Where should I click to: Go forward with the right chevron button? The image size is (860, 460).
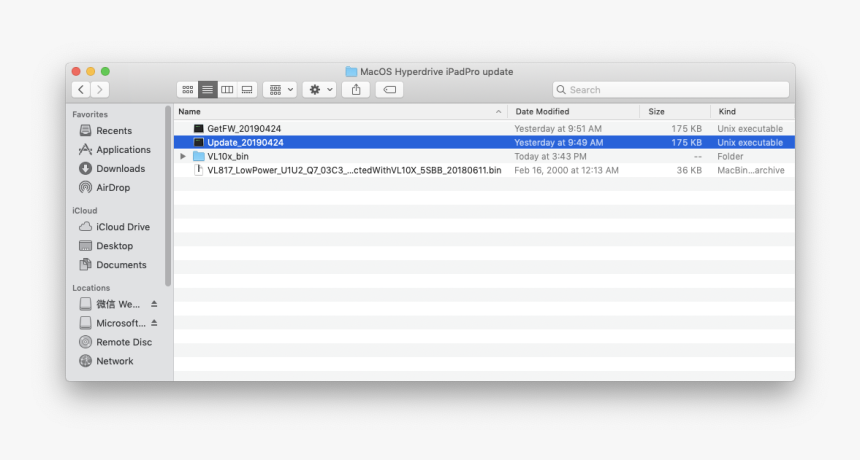pyautogui.click(x=100, y=89)
